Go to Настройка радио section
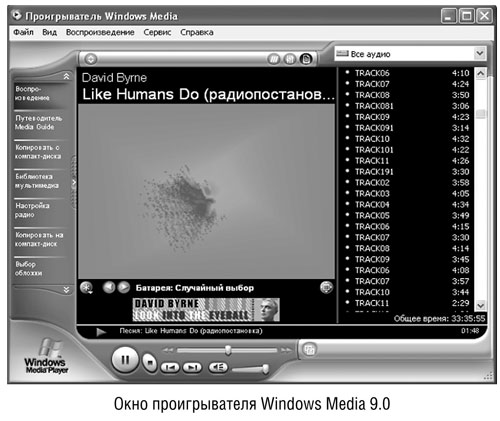 [x=32, y=210]
